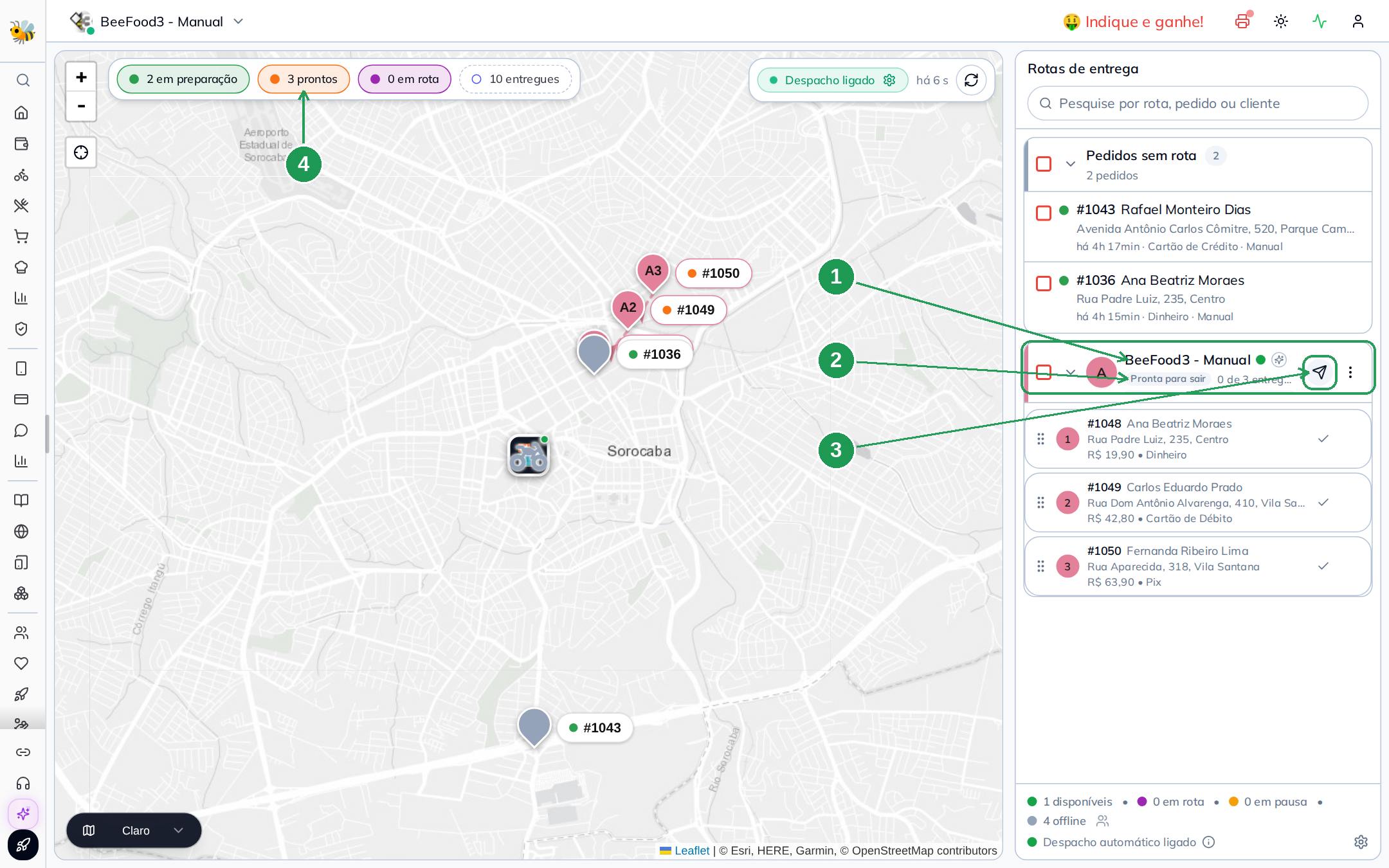The width and height of the screenshot is (1389, 868).
Task: Open the crossed utensils icon in the sidebar
Action: pos(22,206)
